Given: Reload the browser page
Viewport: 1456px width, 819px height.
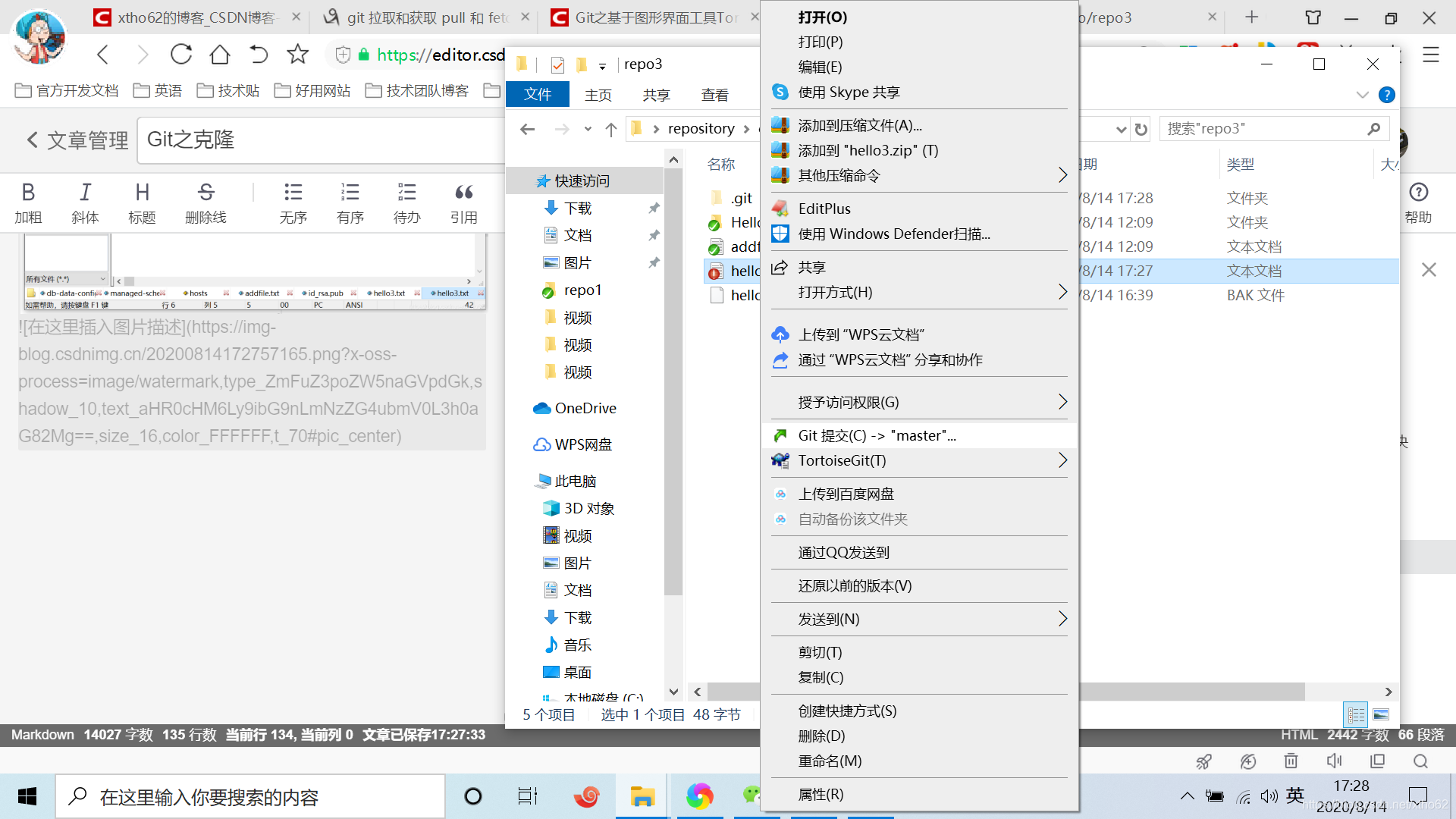Looking at the screenshot, I should (x=181, y=54).
